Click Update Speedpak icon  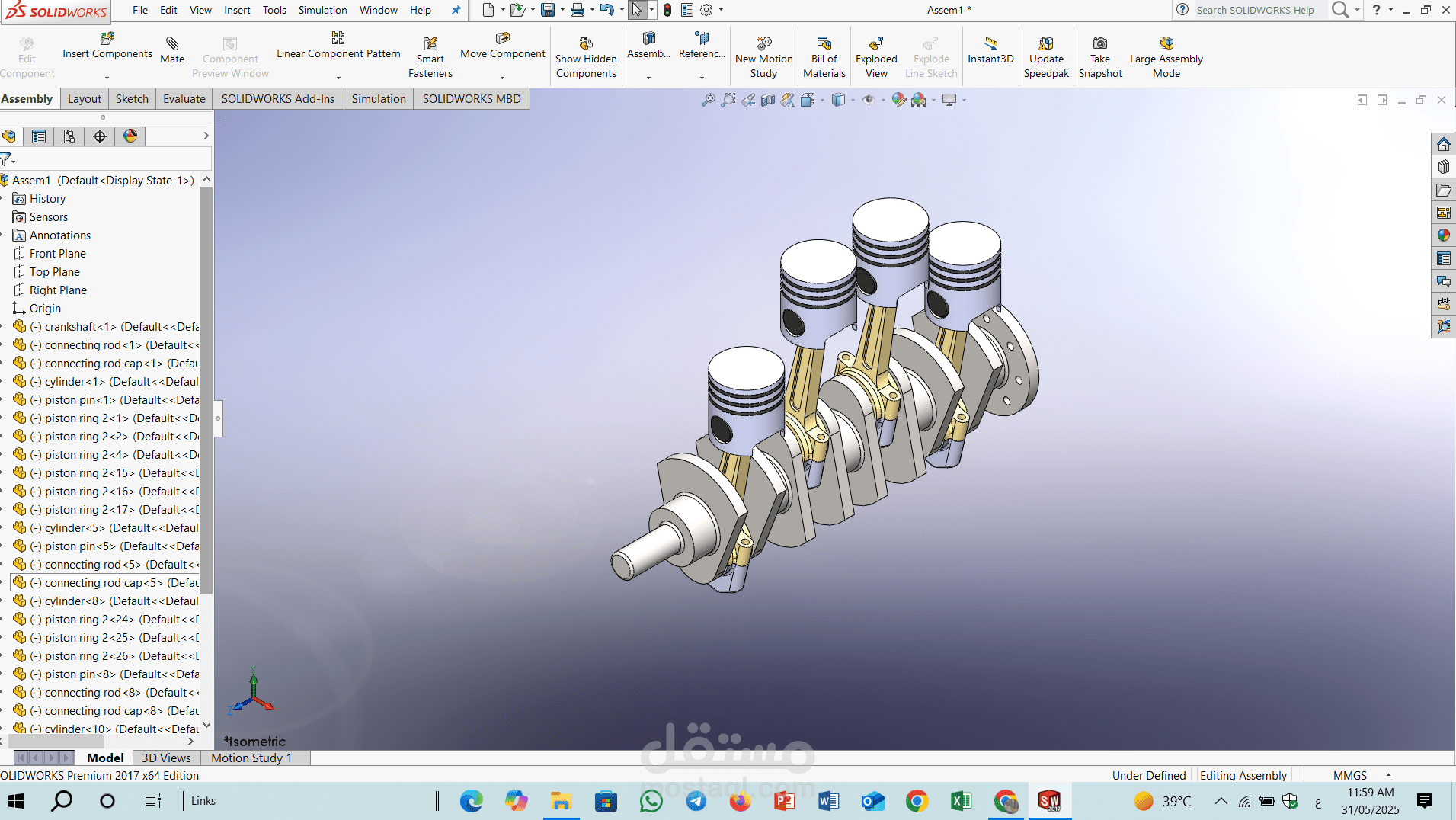pyautogui.click(x=1046, y=43)
